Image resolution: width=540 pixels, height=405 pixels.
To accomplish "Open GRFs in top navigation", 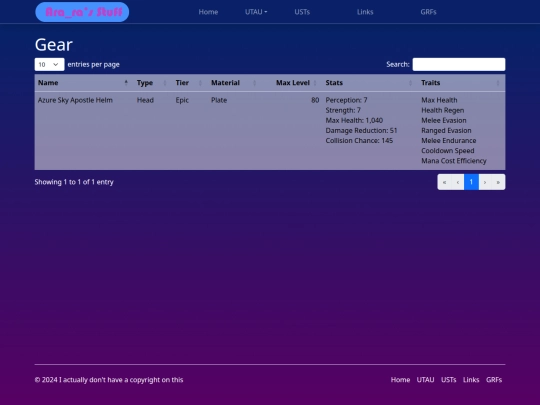I will pyautogui.click(x=428, y=12).
